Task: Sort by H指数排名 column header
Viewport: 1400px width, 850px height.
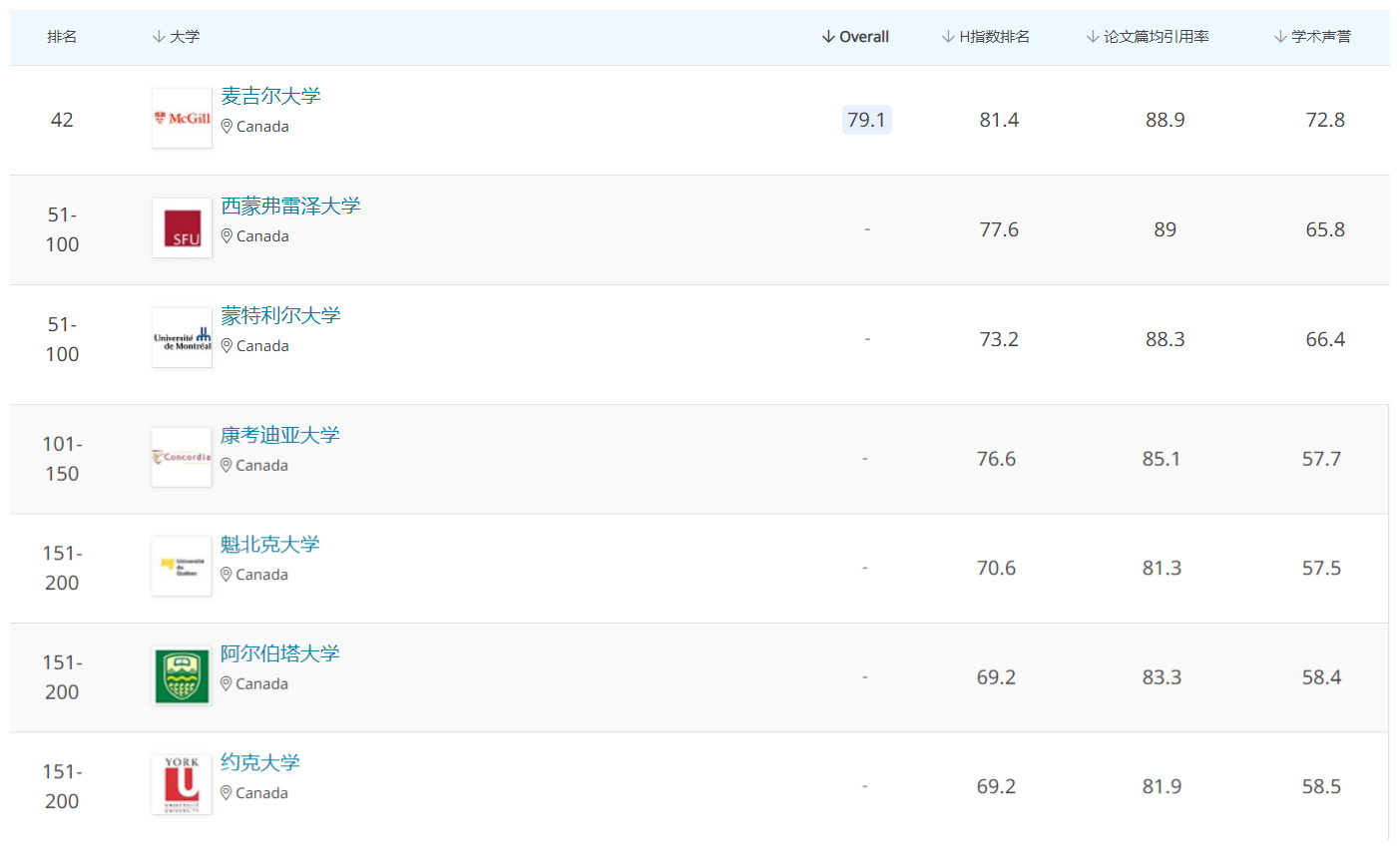Action: (986, 37)
